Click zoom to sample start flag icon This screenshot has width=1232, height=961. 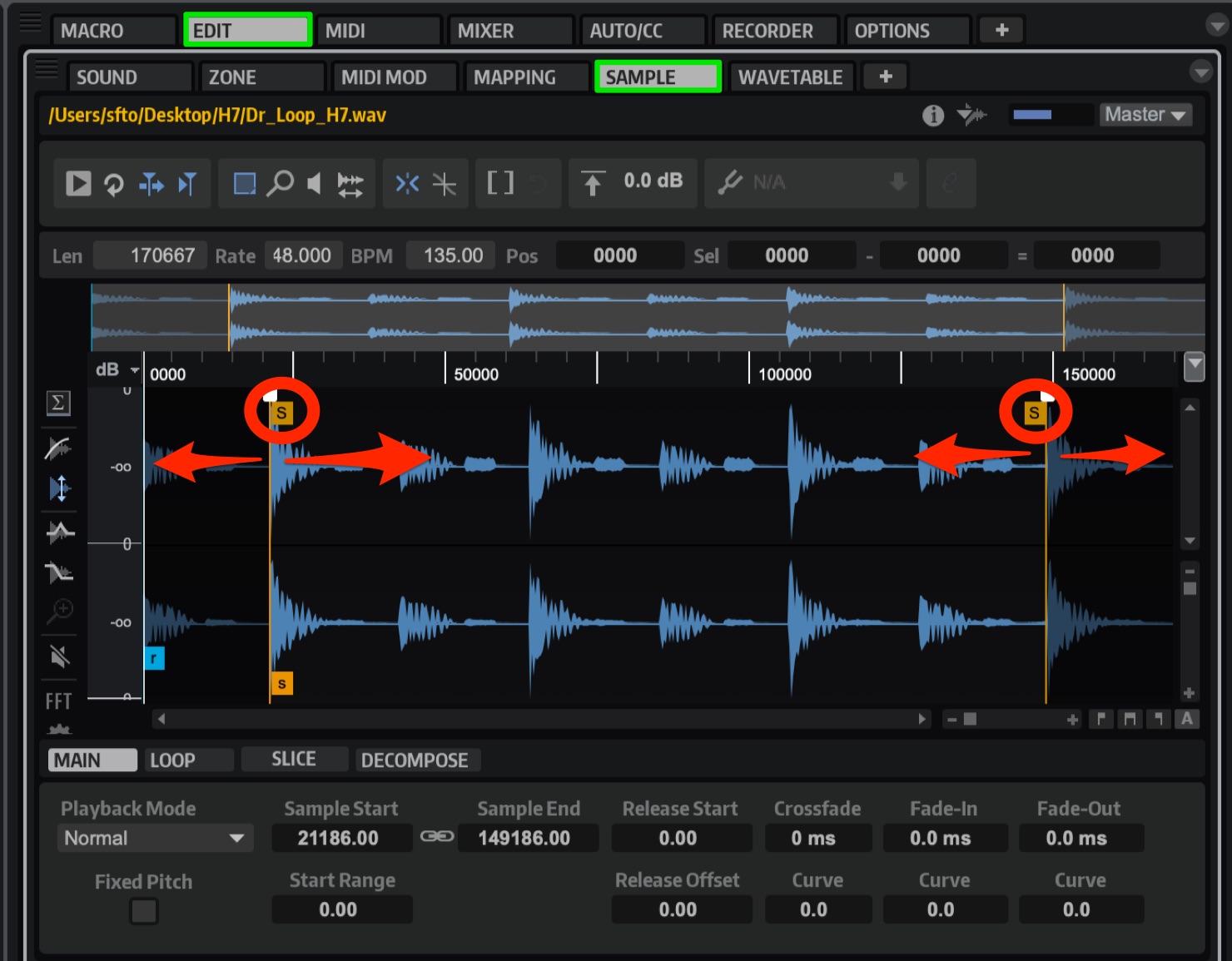1101,719
